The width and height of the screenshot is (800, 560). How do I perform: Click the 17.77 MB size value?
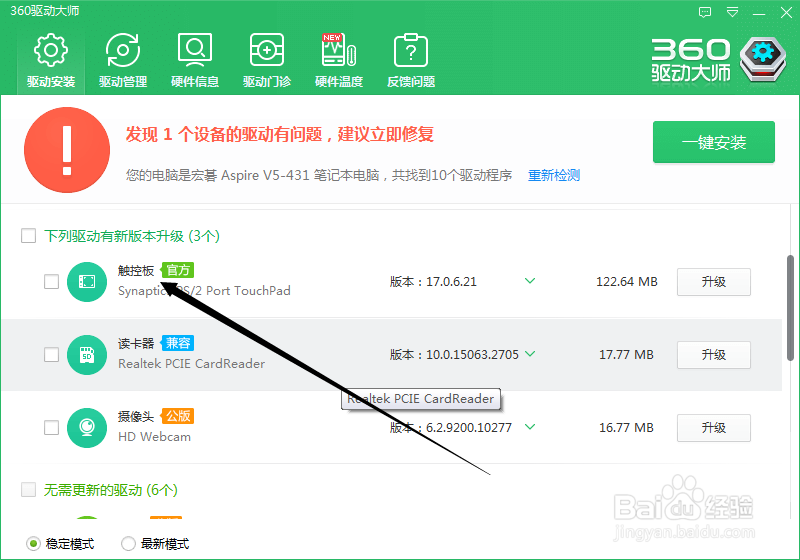click(626, 354)
